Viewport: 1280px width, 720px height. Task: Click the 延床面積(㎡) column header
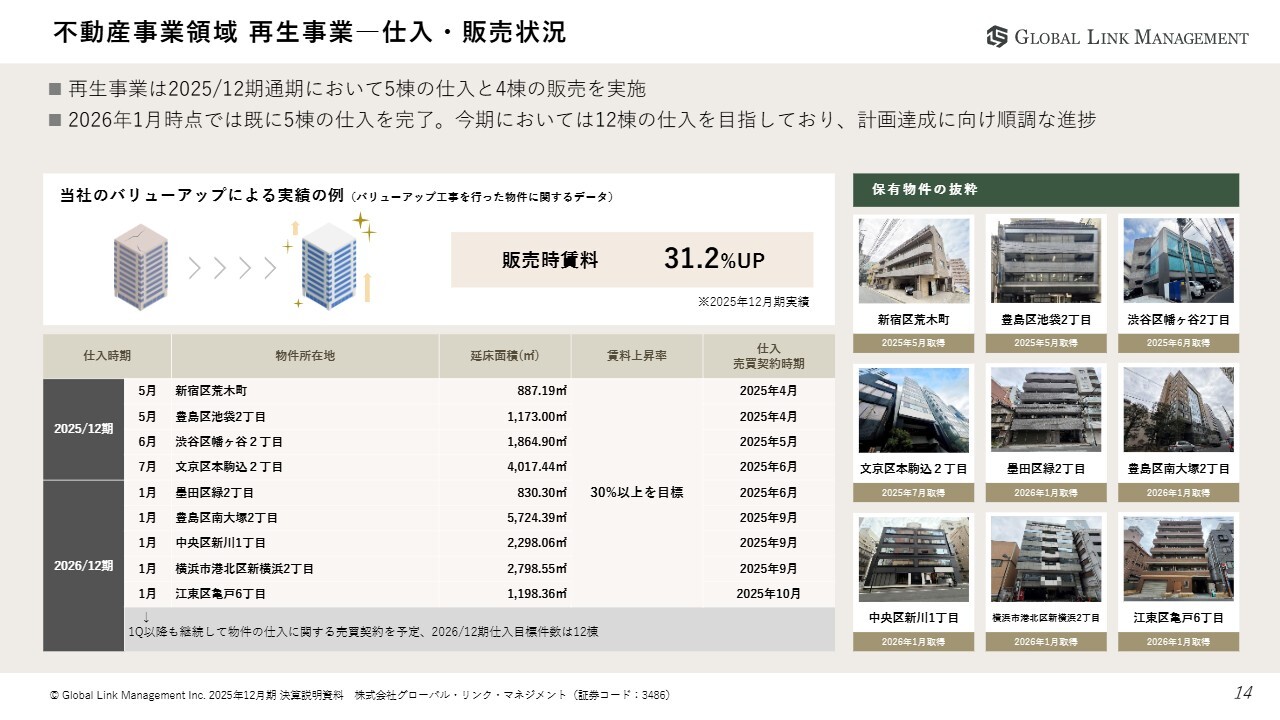(x=505, y=356)
